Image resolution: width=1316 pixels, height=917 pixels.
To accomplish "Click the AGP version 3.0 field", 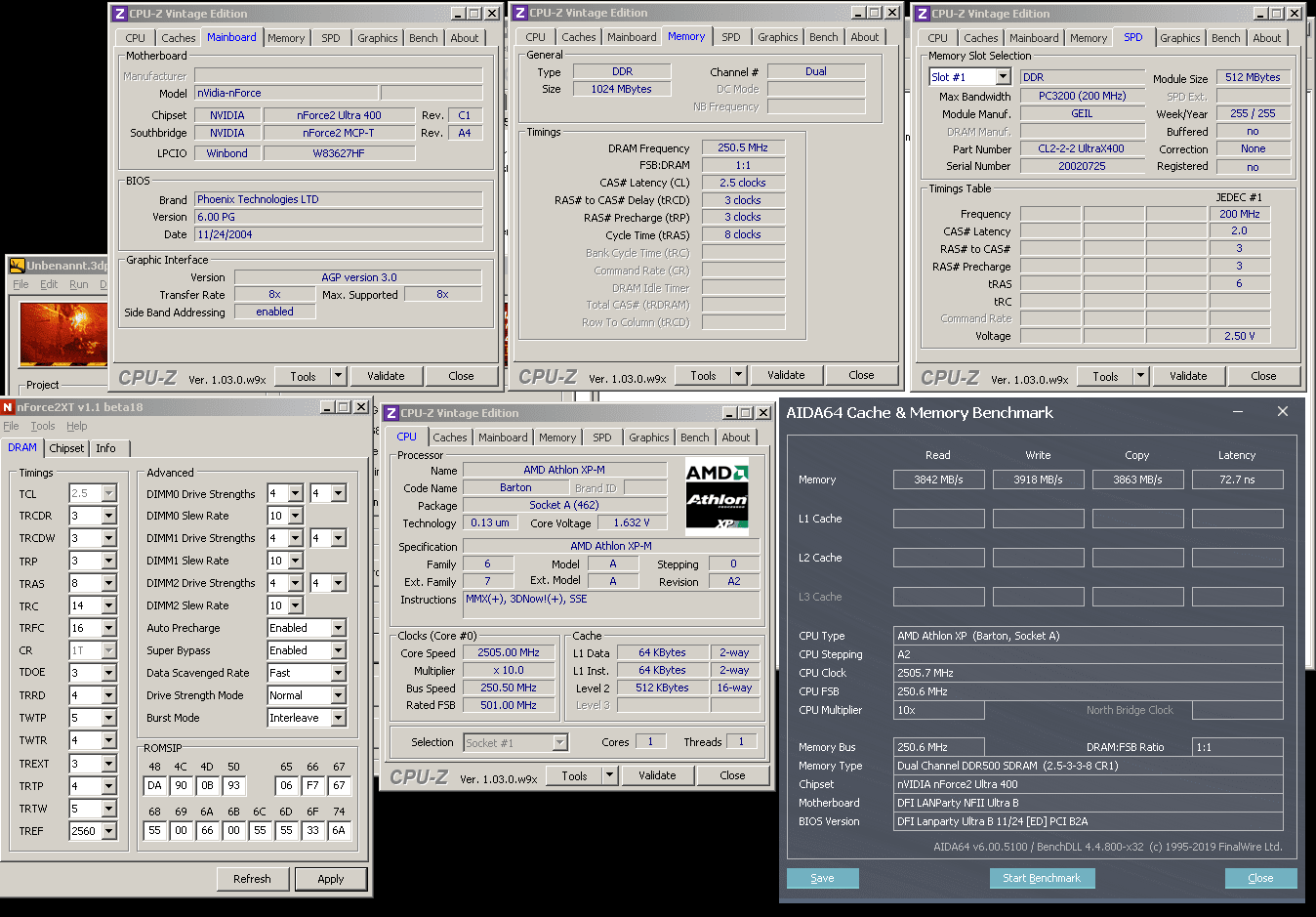I will [358, 277].
